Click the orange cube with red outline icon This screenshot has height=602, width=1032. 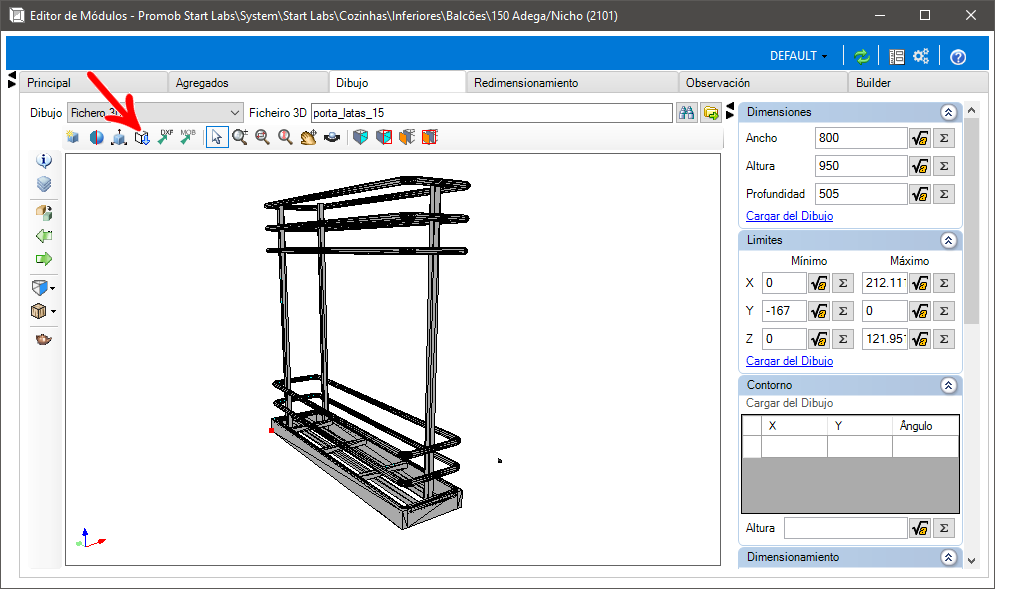click(430, 137)
